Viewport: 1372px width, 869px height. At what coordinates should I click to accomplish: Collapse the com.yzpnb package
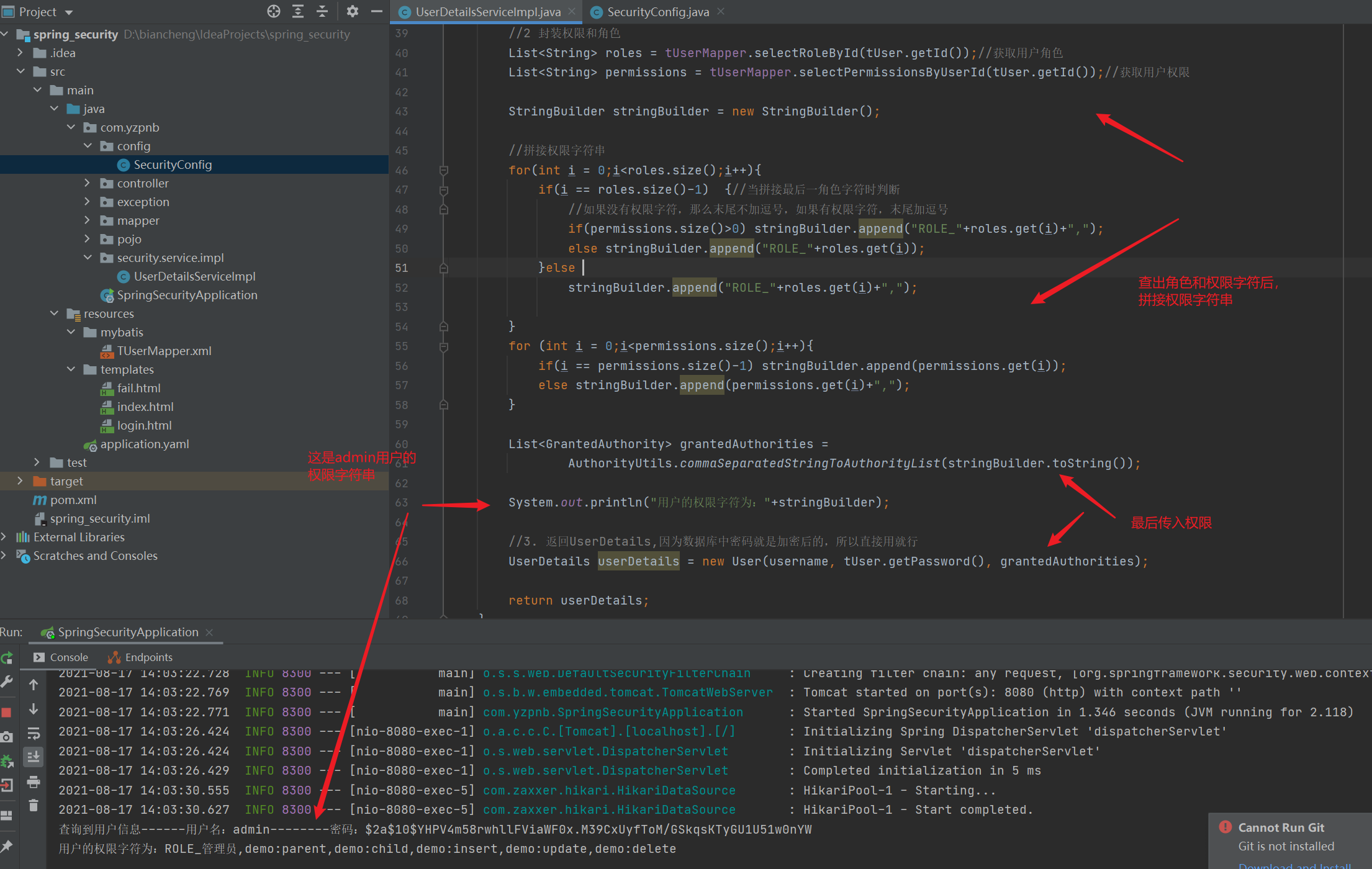point(70,127)
